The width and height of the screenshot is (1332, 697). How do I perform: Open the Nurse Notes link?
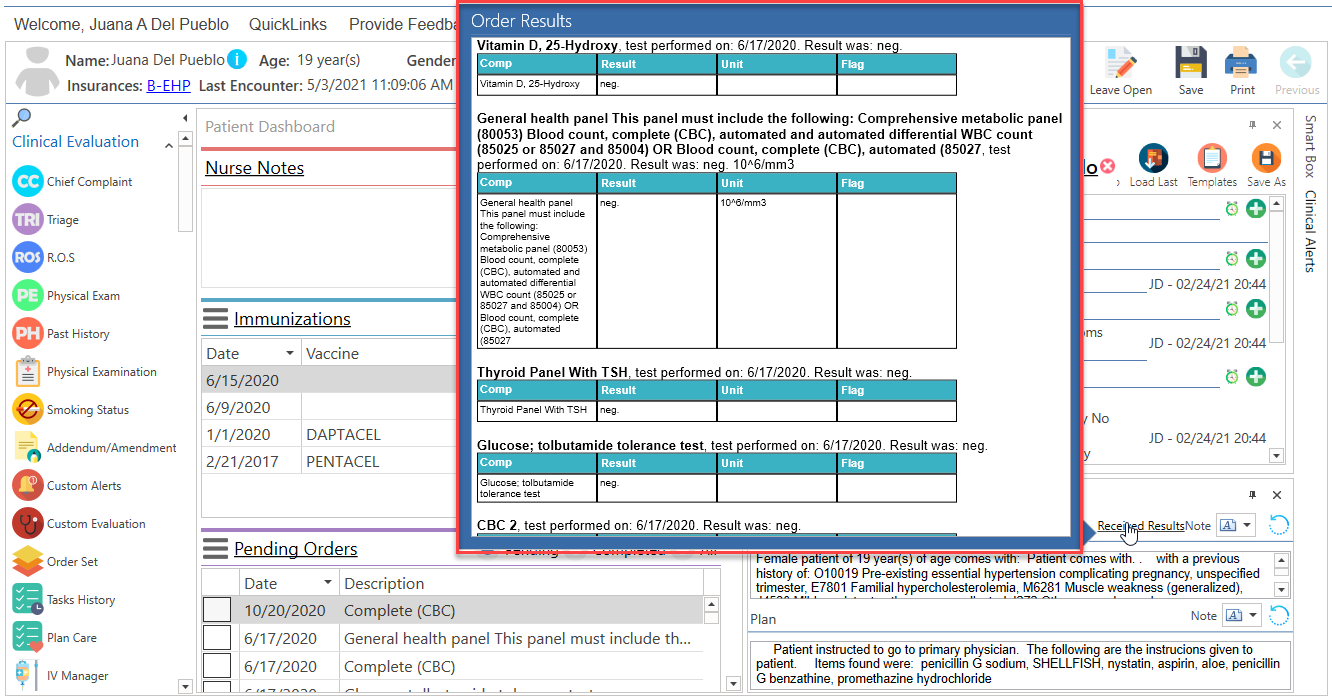[x=255, y=168]
